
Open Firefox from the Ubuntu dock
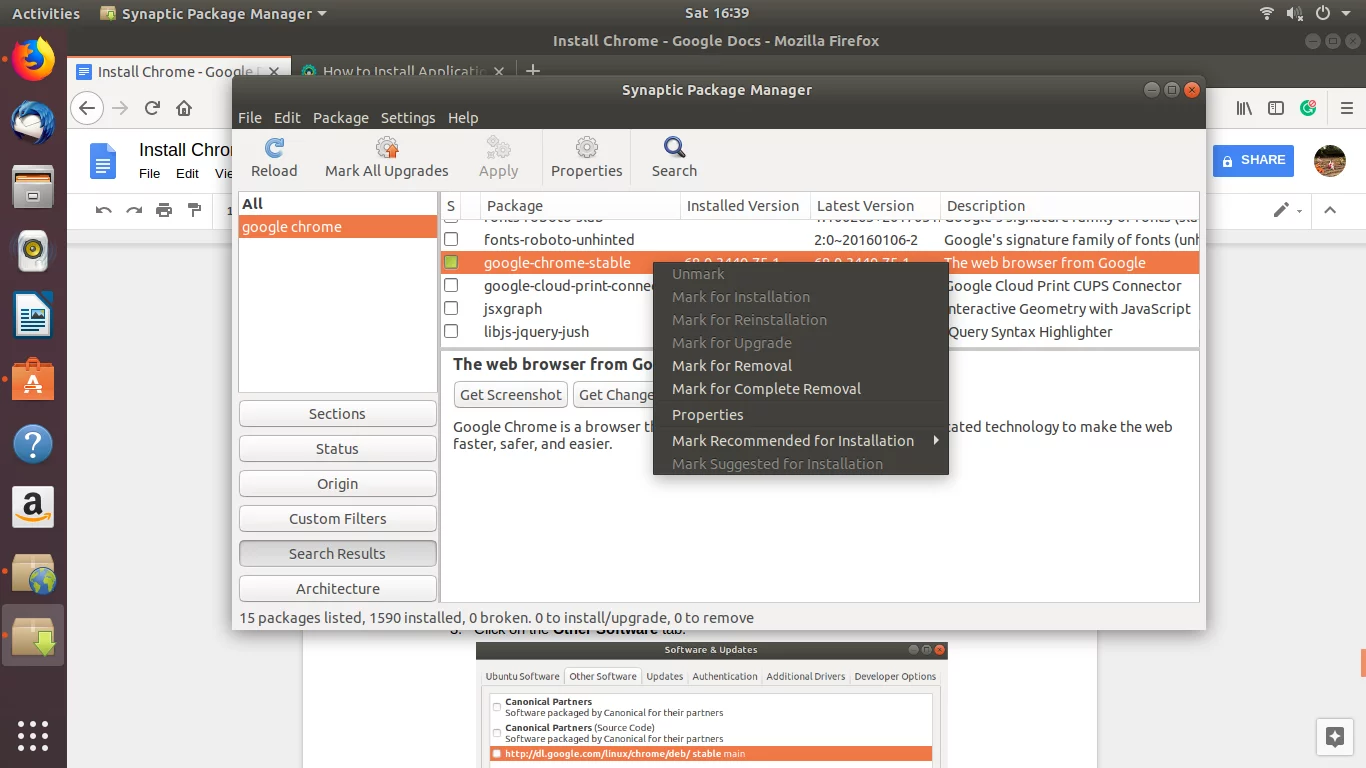33,60
